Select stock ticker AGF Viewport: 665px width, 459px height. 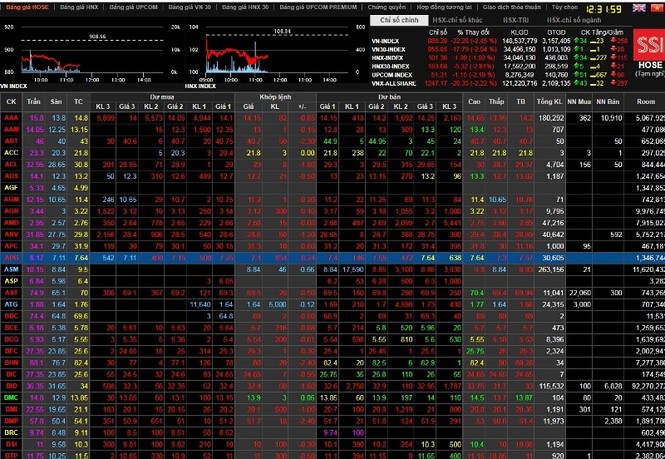[11, 188]
